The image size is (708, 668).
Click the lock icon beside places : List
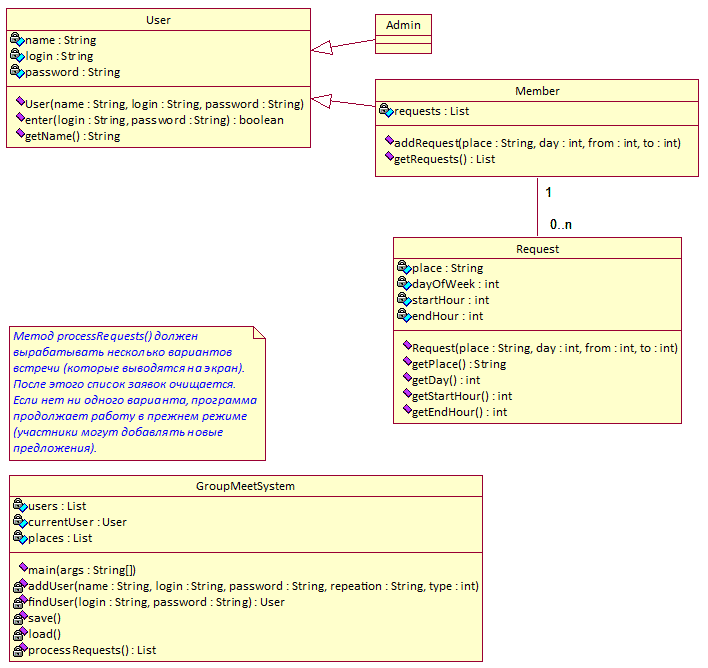coord(20,537)
